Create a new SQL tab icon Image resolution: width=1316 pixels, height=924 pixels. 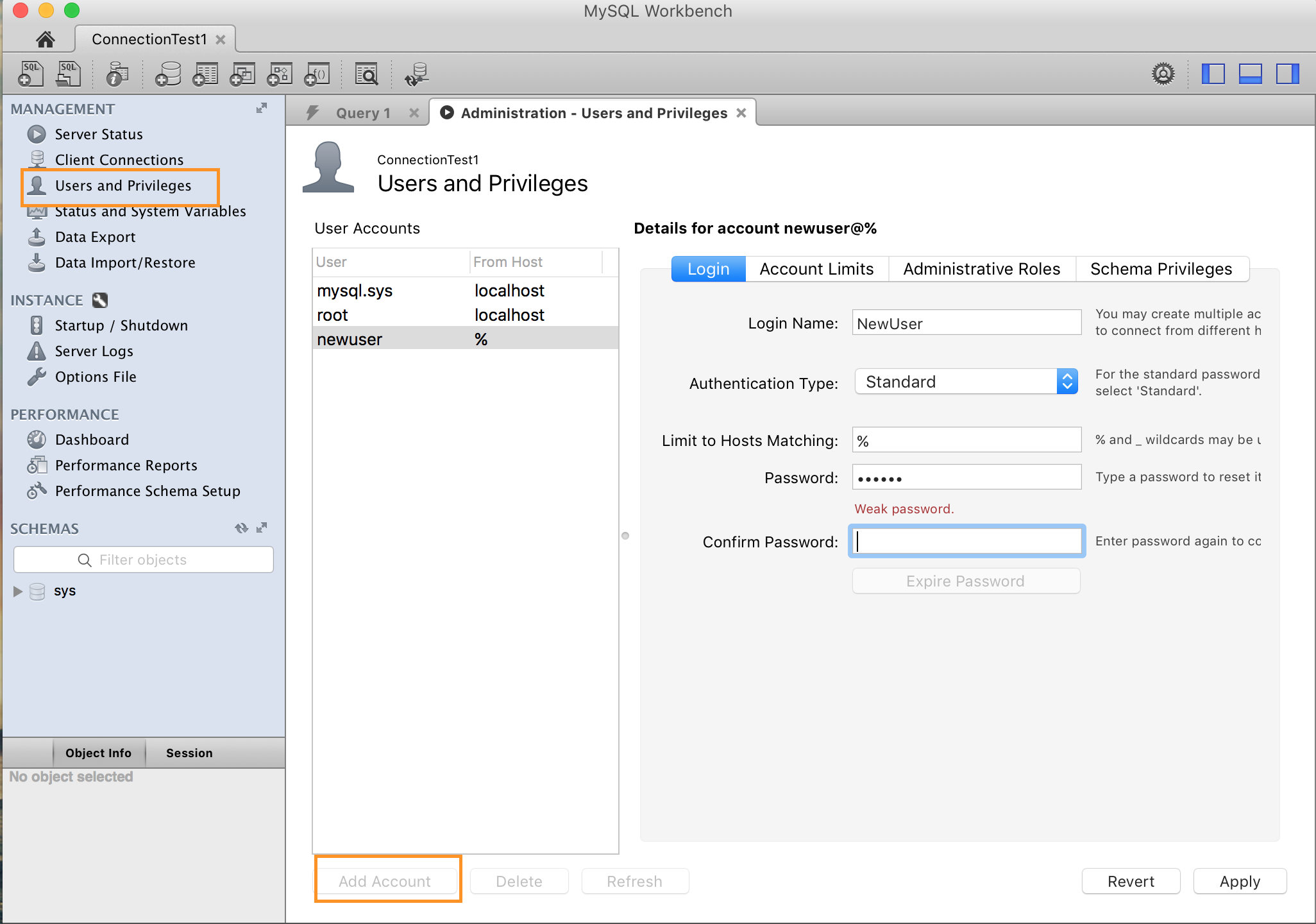tap(30, 74)
